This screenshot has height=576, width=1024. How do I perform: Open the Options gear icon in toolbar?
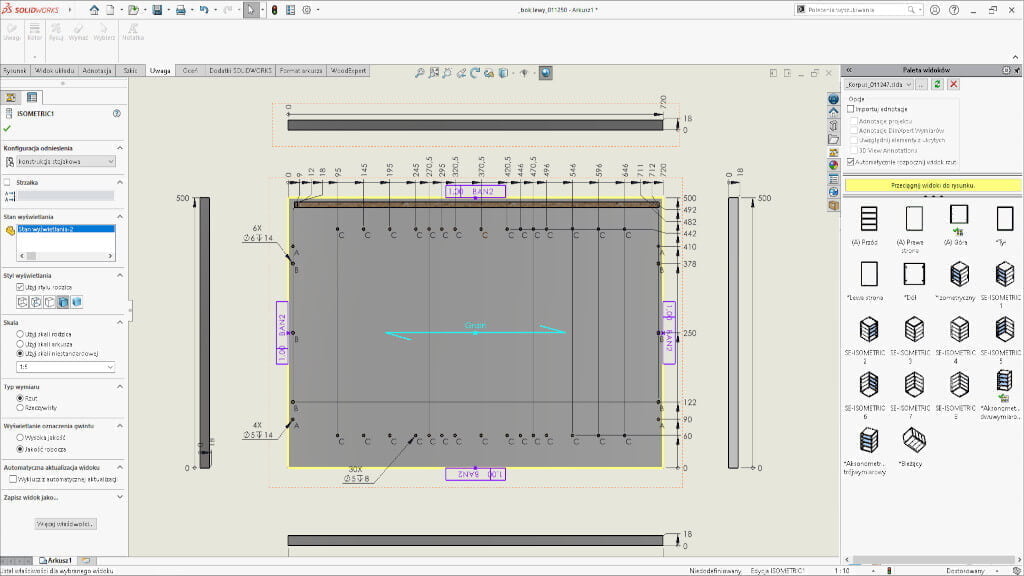click(306, 10)
